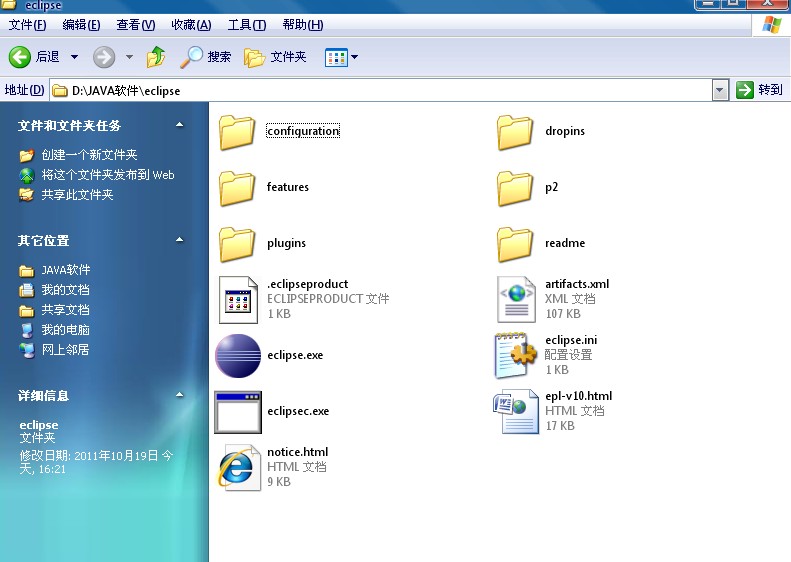Select the eclipse.ini settings file icon
This screenshot has height=562, width=791.
[x=516, y=355]
